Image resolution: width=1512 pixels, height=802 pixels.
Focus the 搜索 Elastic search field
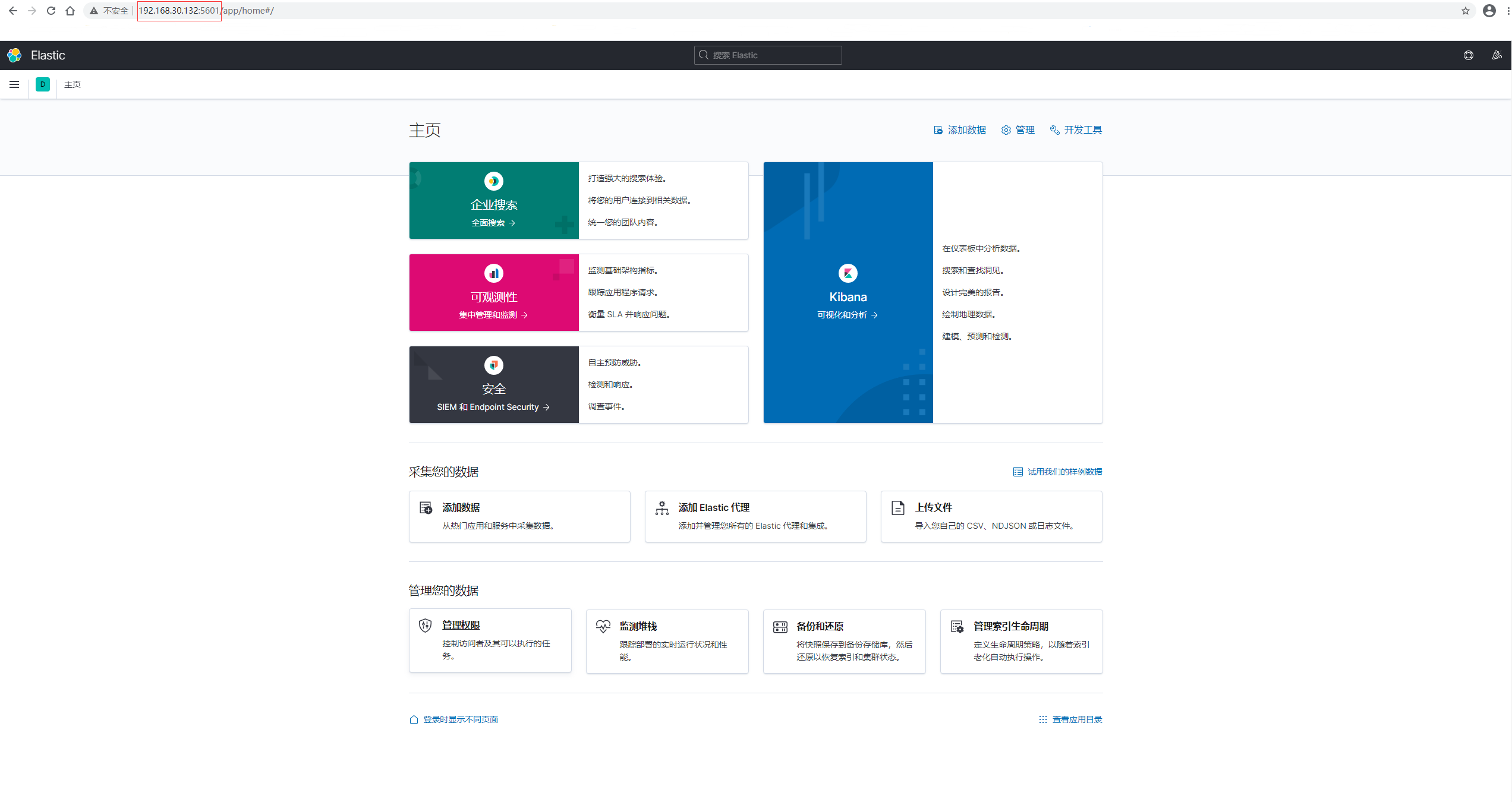[768, 55]
